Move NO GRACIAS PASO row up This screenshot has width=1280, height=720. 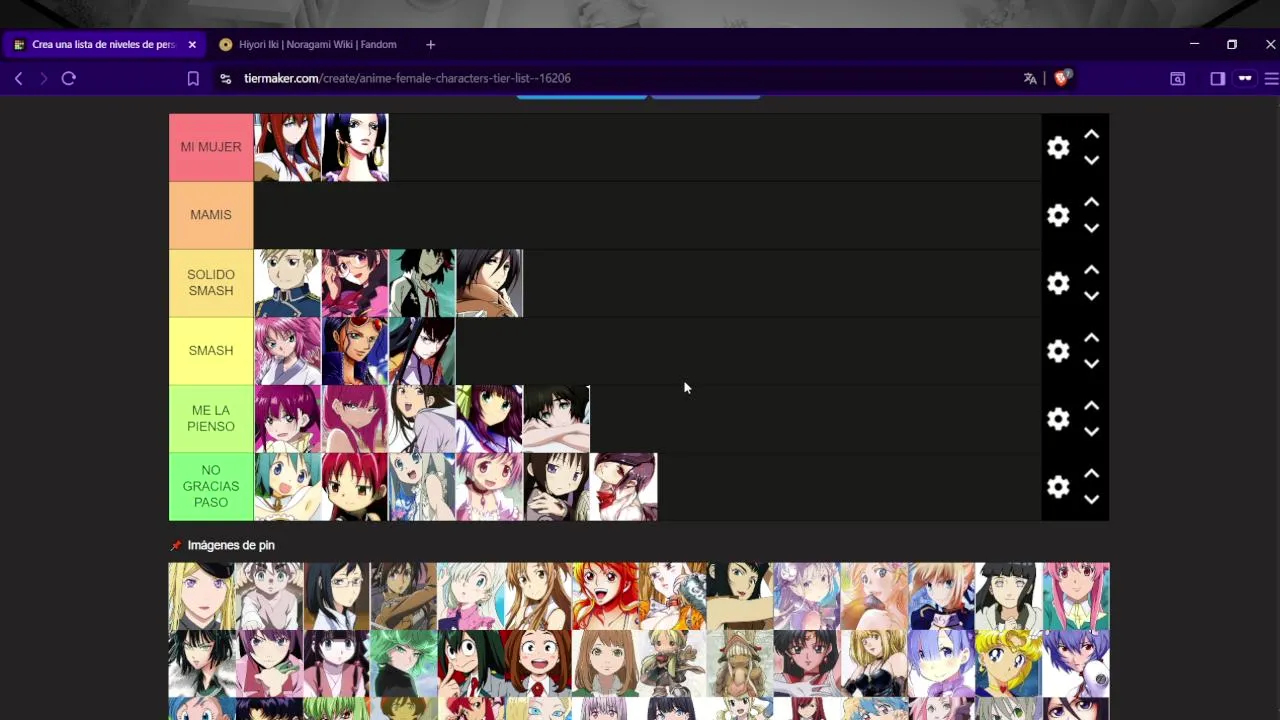[x=1092, y=474]
